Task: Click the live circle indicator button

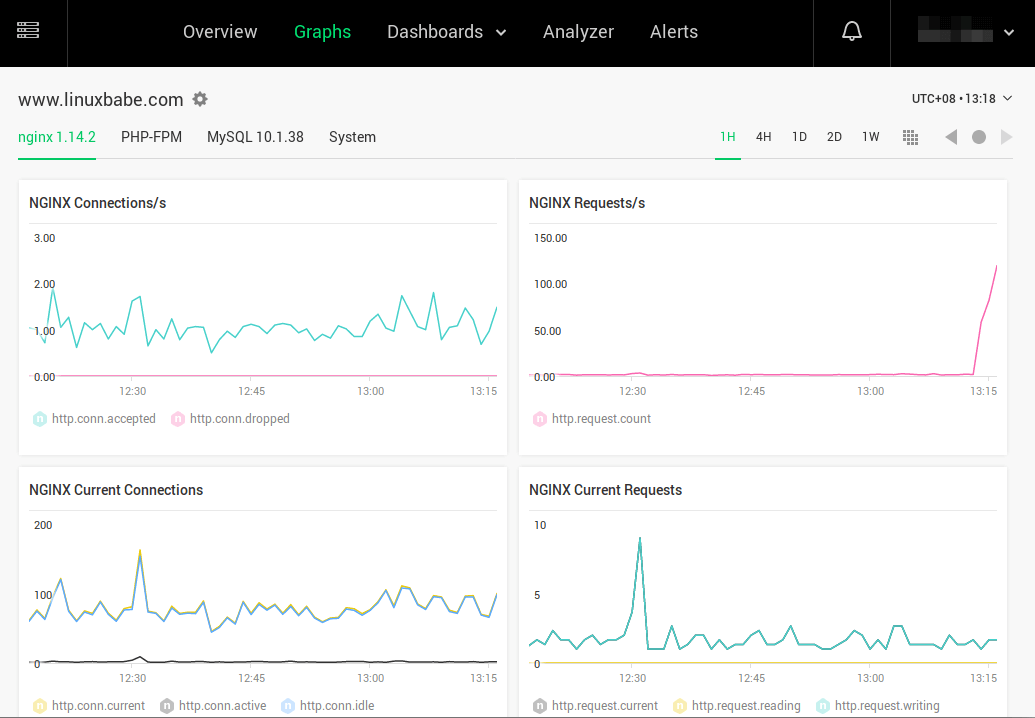Action: coord(979,137)
